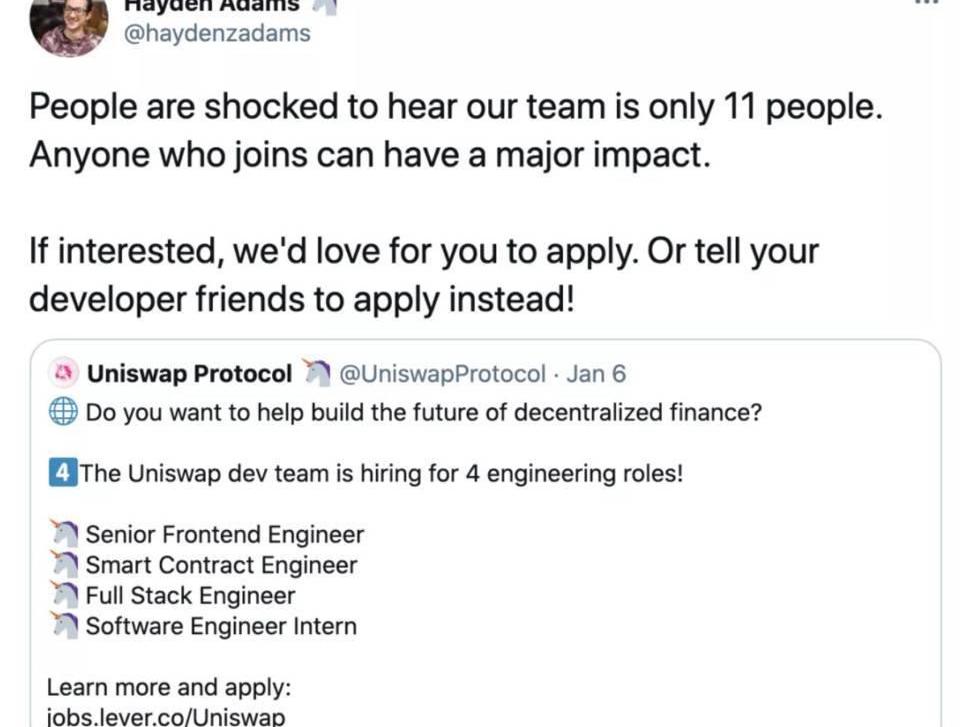
Task: Click the Hayden Adams display name
Action: [210, 4]
